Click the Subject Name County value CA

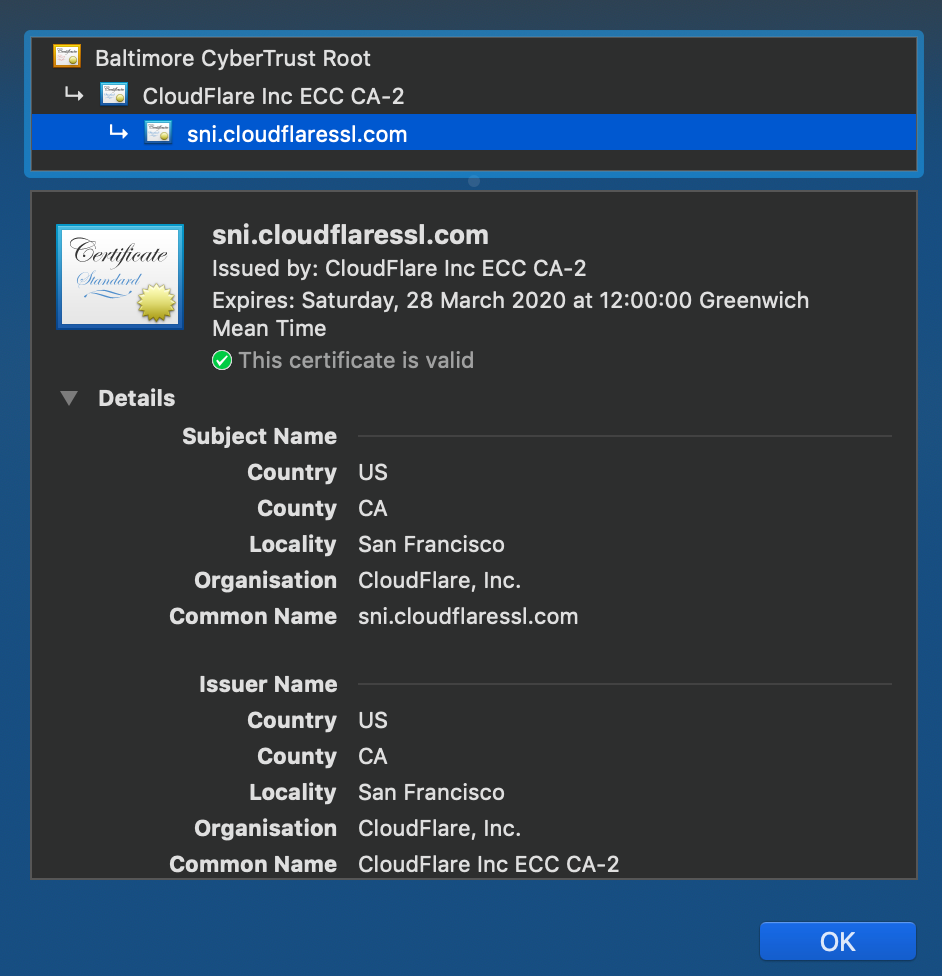click(373, 509)
